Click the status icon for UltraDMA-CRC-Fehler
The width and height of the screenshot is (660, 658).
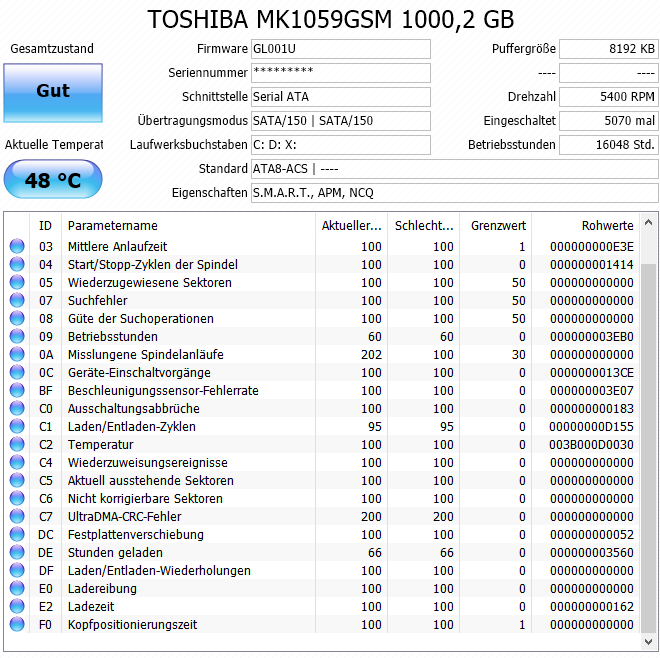(17, 516)
